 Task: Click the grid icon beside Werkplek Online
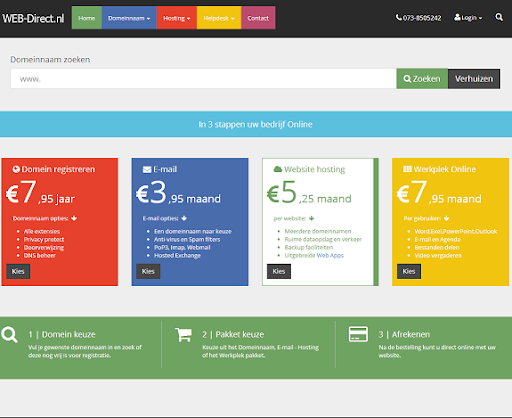point(407,169)
